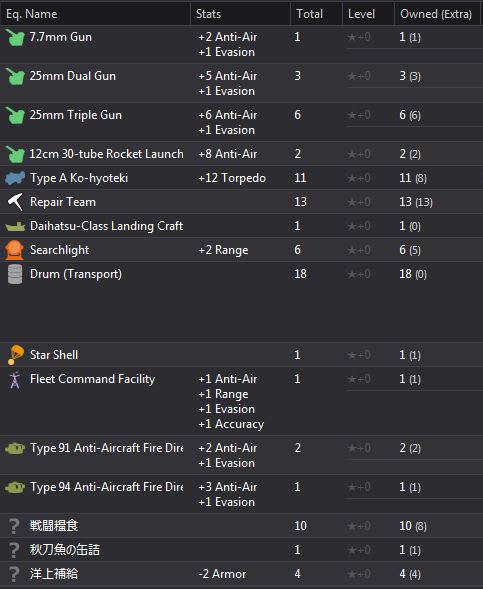
Task: Select the 12cm 30-tube Rocket Launcher row
Action: point(242,154)
